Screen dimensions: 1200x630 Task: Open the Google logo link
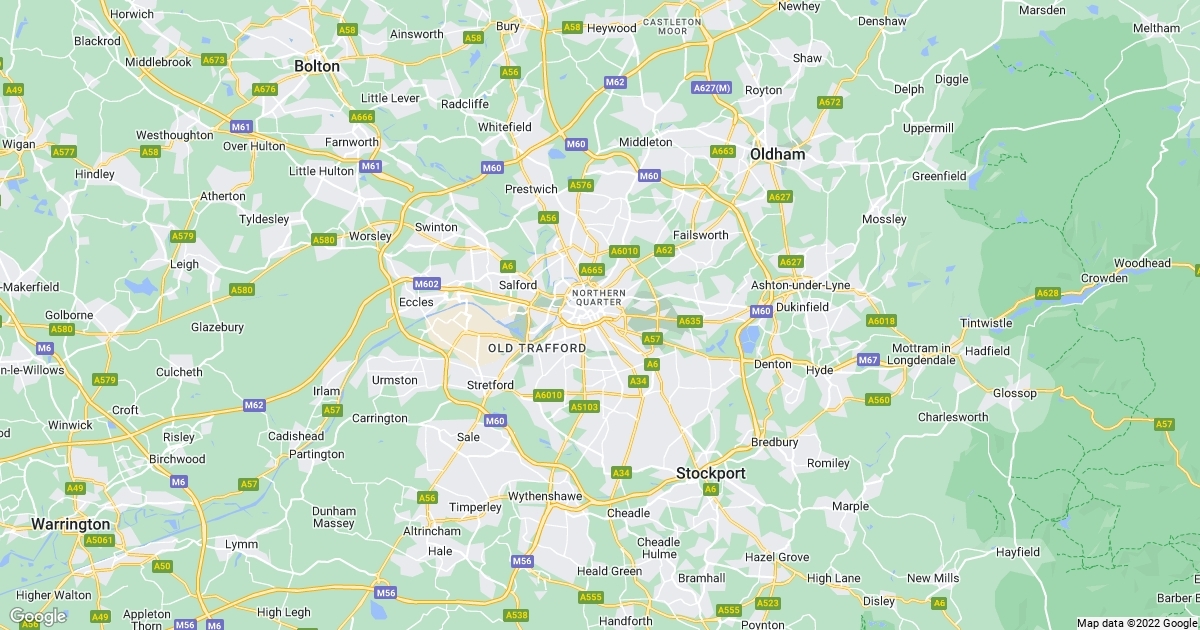point(38,616)
